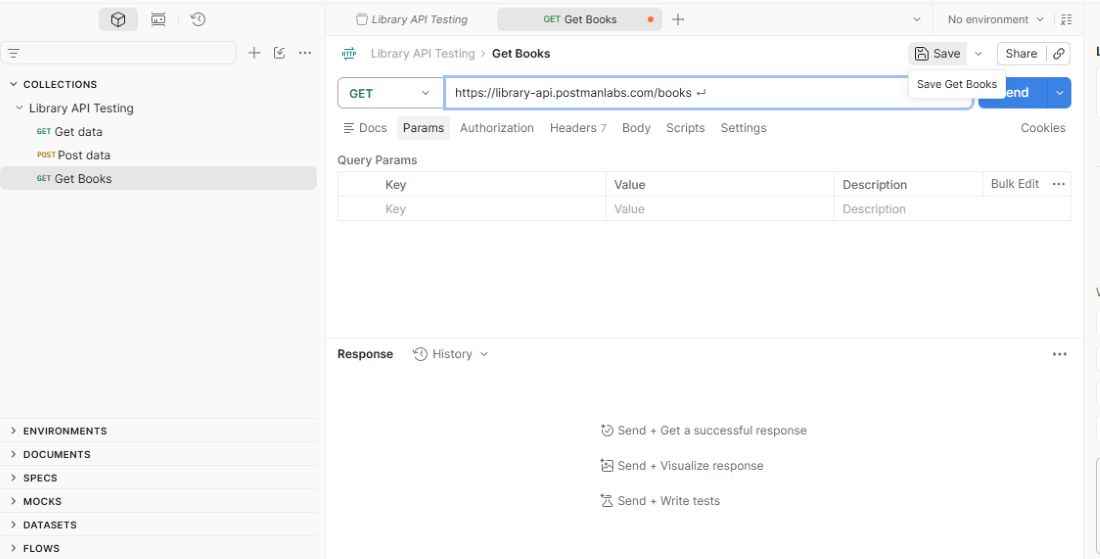Click the query param Value field
The height and width of the screenshot is (559, 1100).
(x=720, y=209)
